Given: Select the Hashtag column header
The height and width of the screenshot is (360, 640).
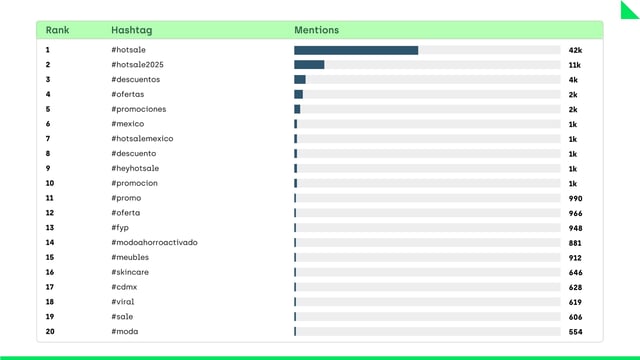Looking at the screenshot, I should tap(131, 30).
